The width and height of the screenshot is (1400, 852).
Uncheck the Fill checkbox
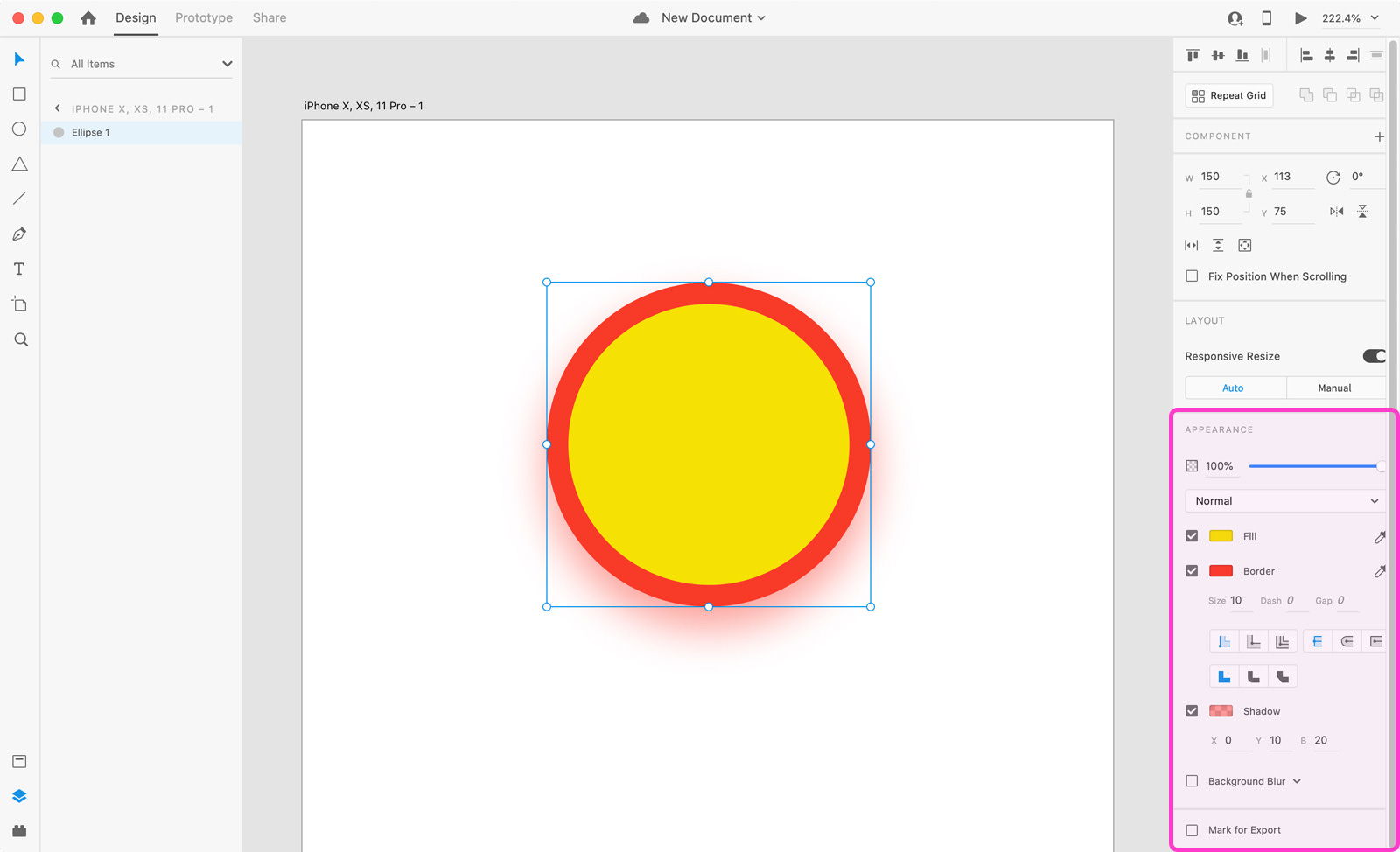point(1192,536)
